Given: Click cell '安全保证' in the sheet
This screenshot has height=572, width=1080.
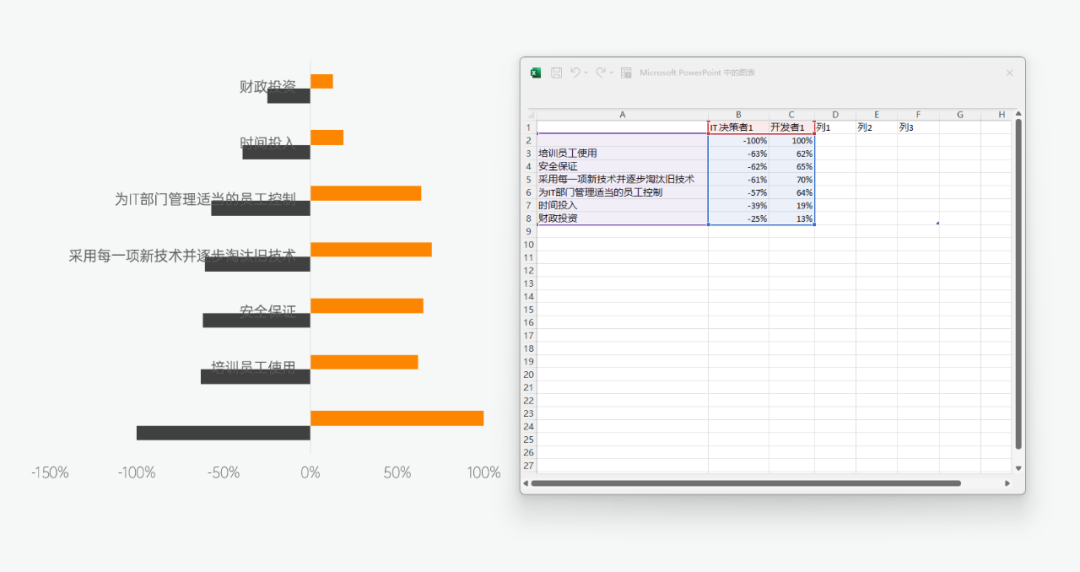Looking at the screenshot, I should point(623,167).
